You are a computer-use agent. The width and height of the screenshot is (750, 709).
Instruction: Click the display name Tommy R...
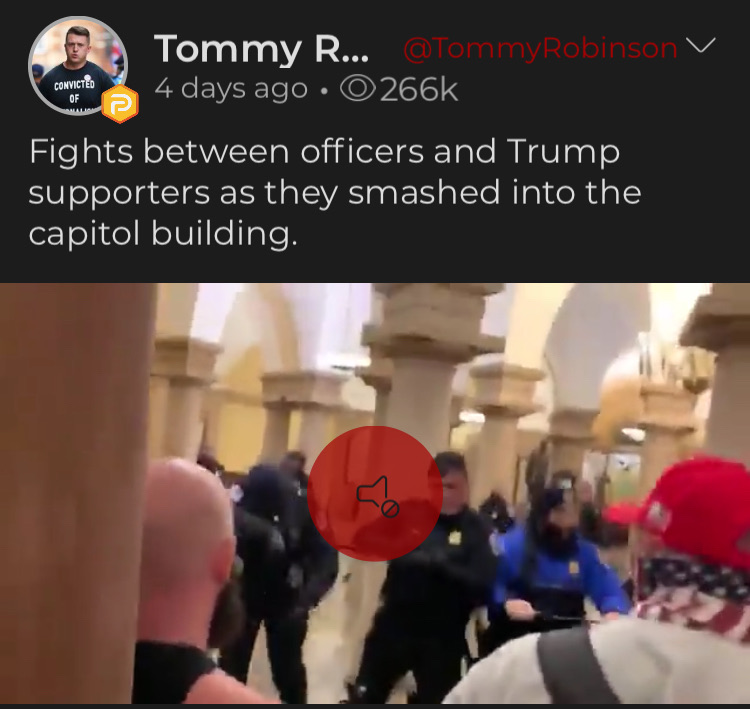click(x=261, y=49)
